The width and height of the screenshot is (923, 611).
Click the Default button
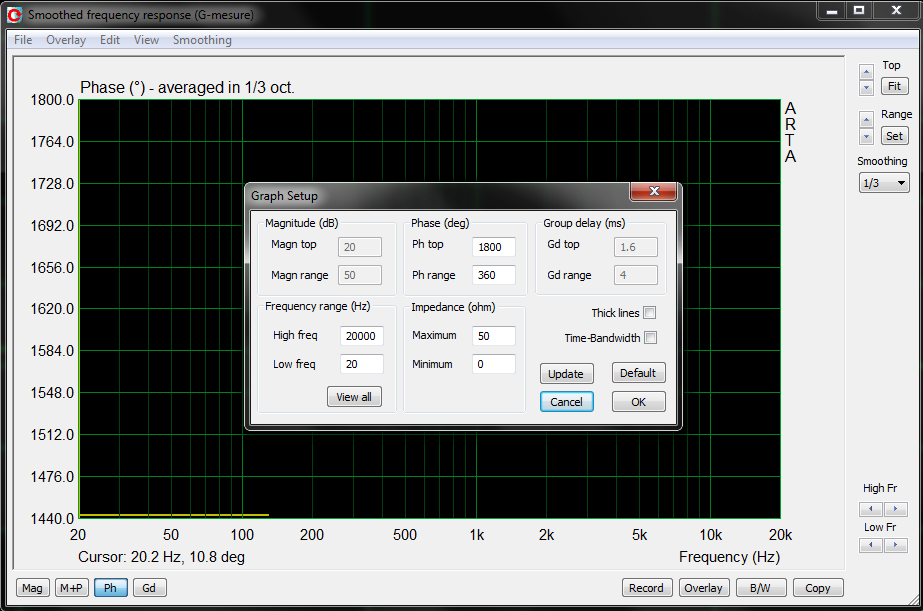point(638,373)
